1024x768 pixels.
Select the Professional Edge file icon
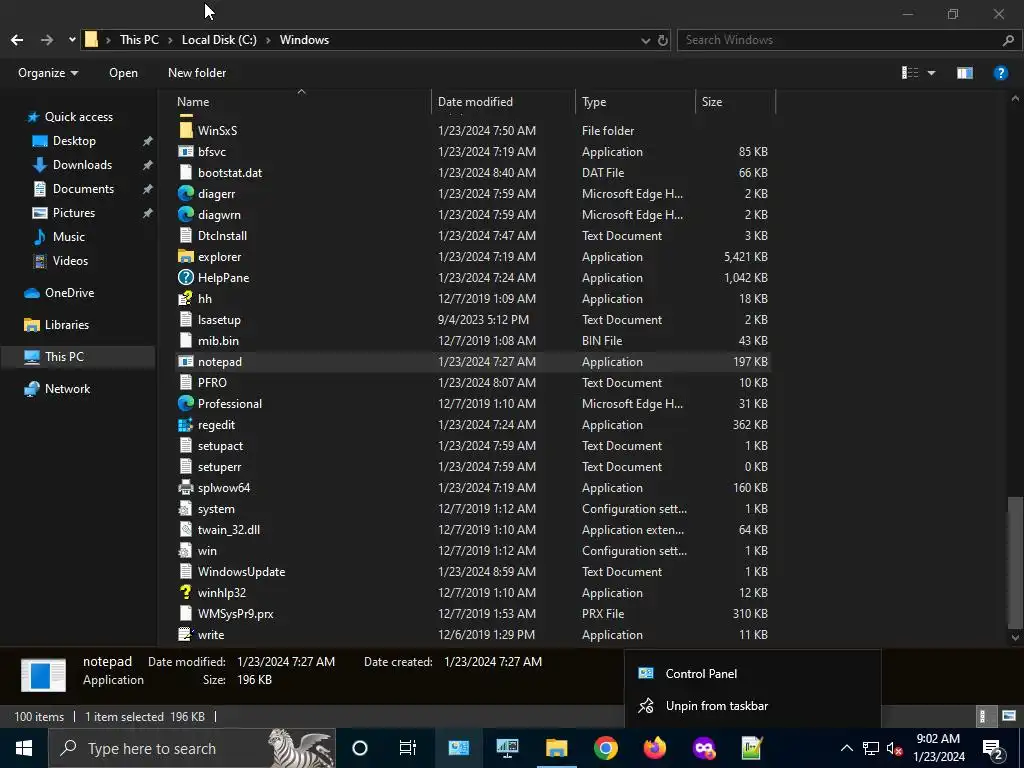[185, 404]
